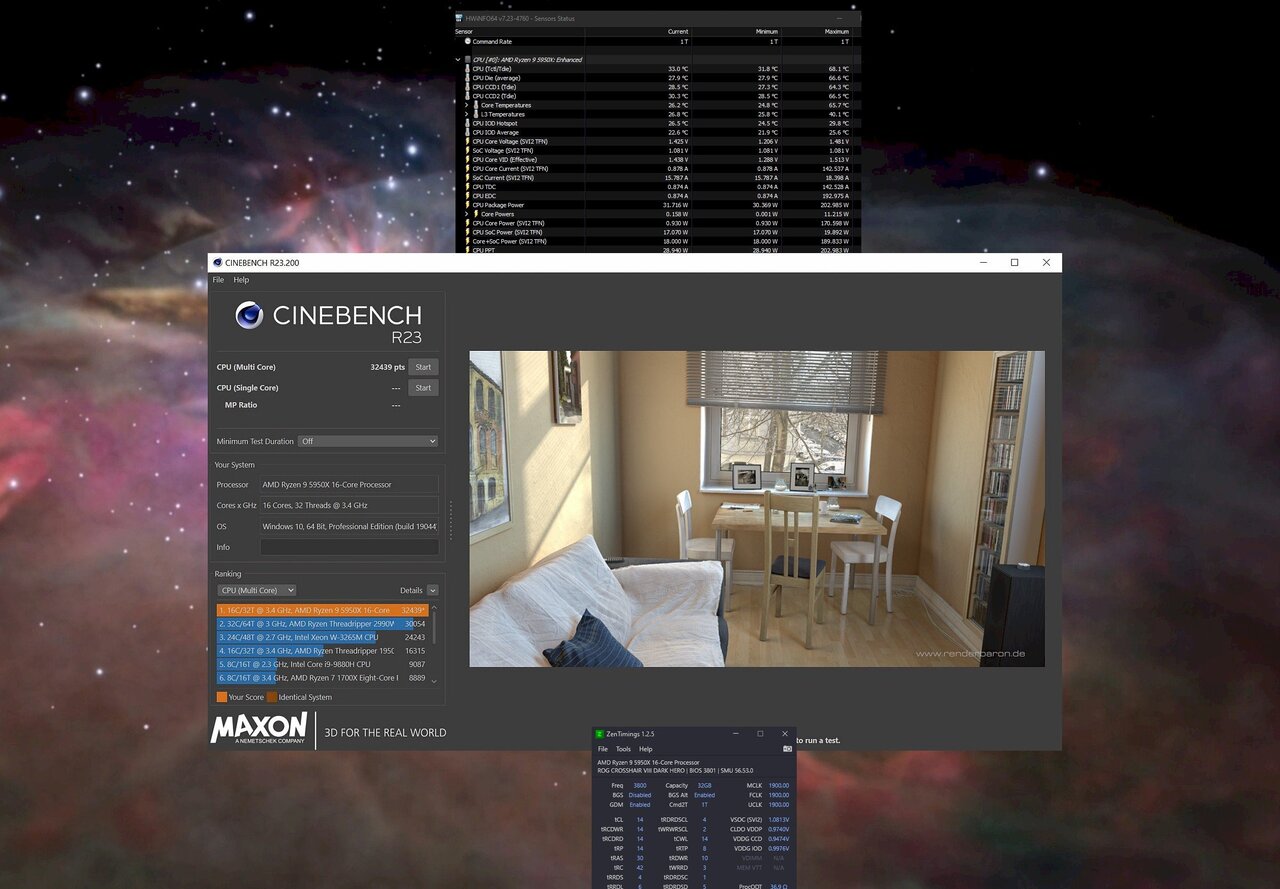Open the CPU (Multi Core) ranking dropdown

(x=256, y=590)
